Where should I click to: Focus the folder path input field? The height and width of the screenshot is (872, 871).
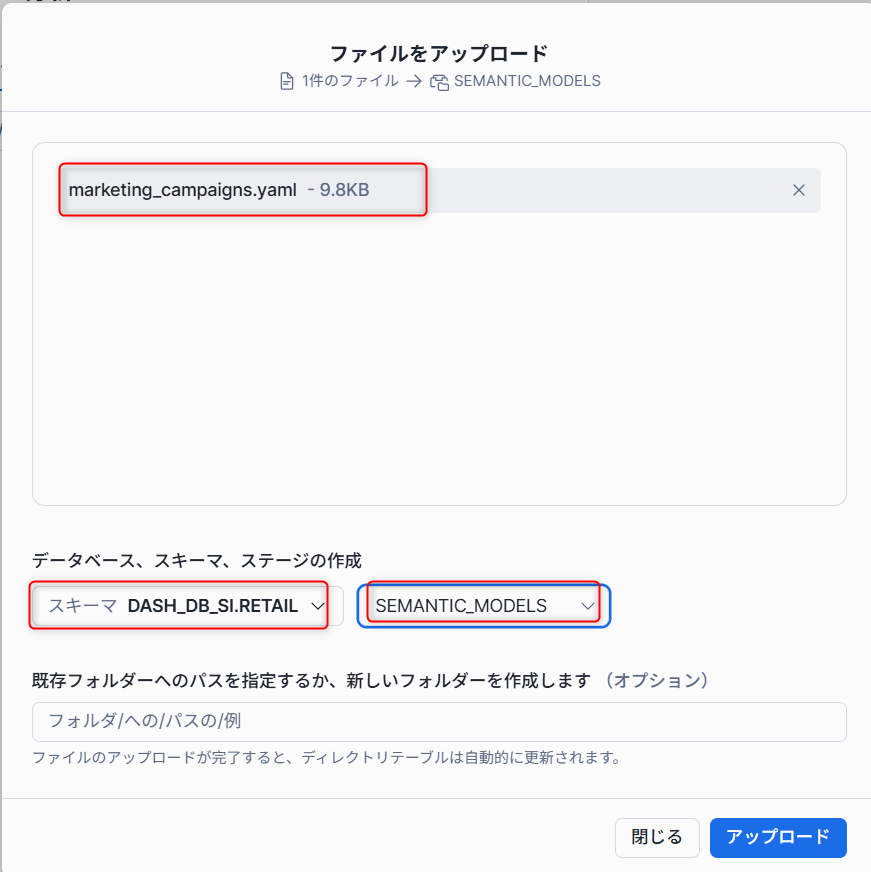coord(439,721)
